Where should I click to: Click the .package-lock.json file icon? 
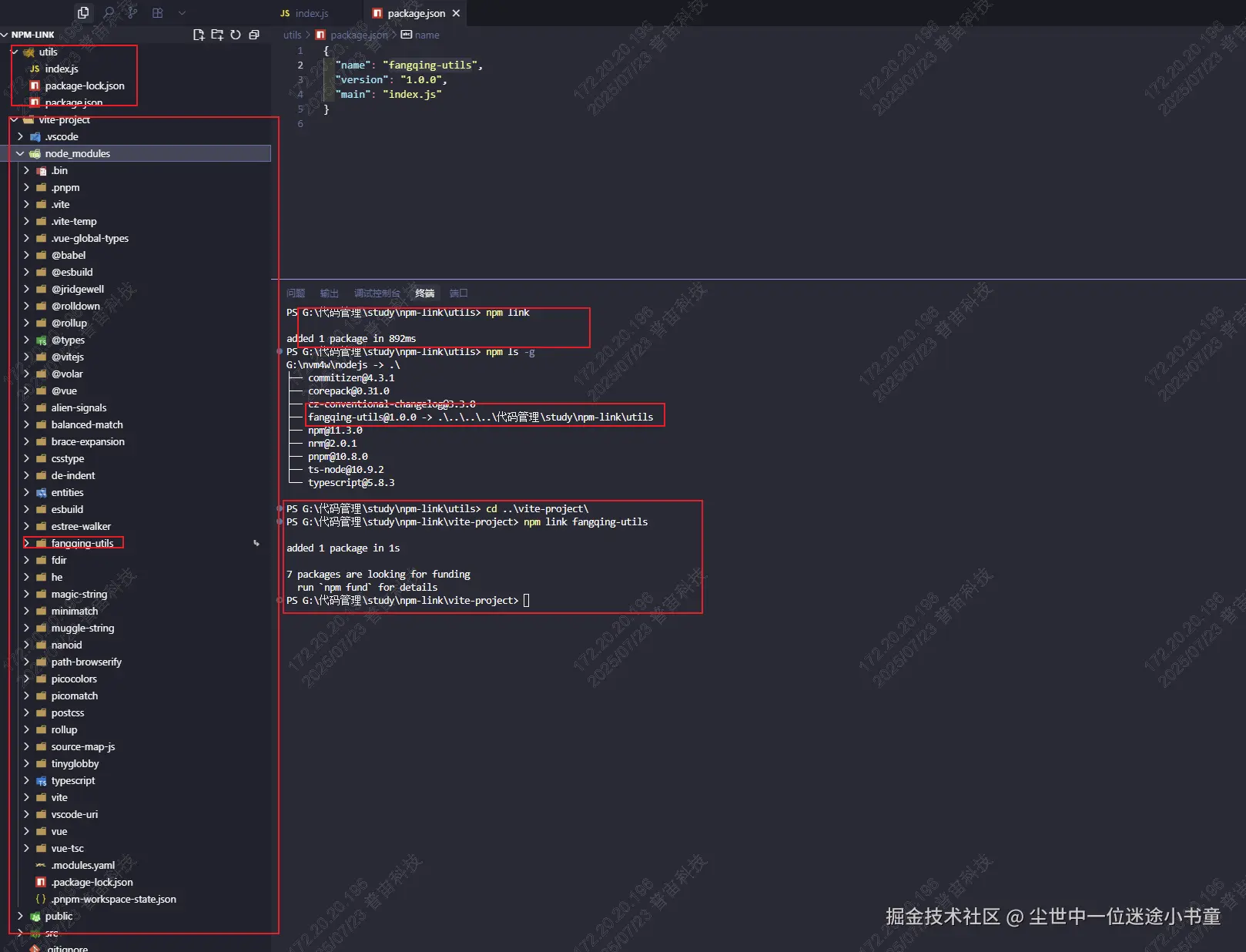[x=42, y=882]
